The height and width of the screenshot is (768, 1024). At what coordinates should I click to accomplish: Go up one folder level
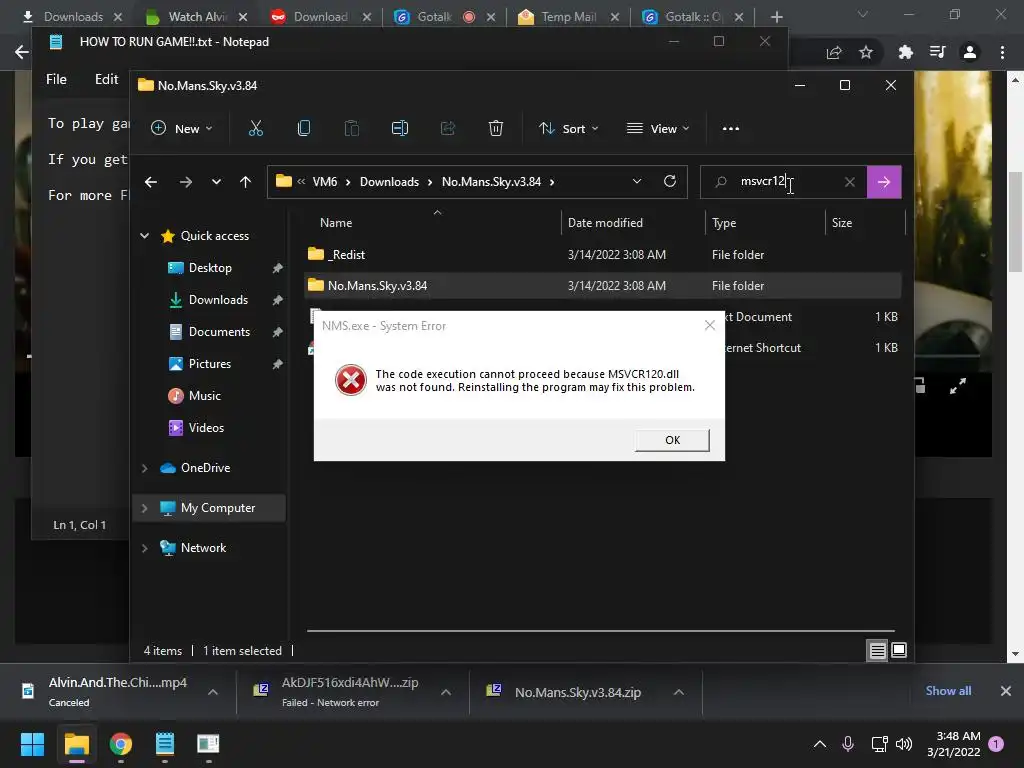(246, 182)
